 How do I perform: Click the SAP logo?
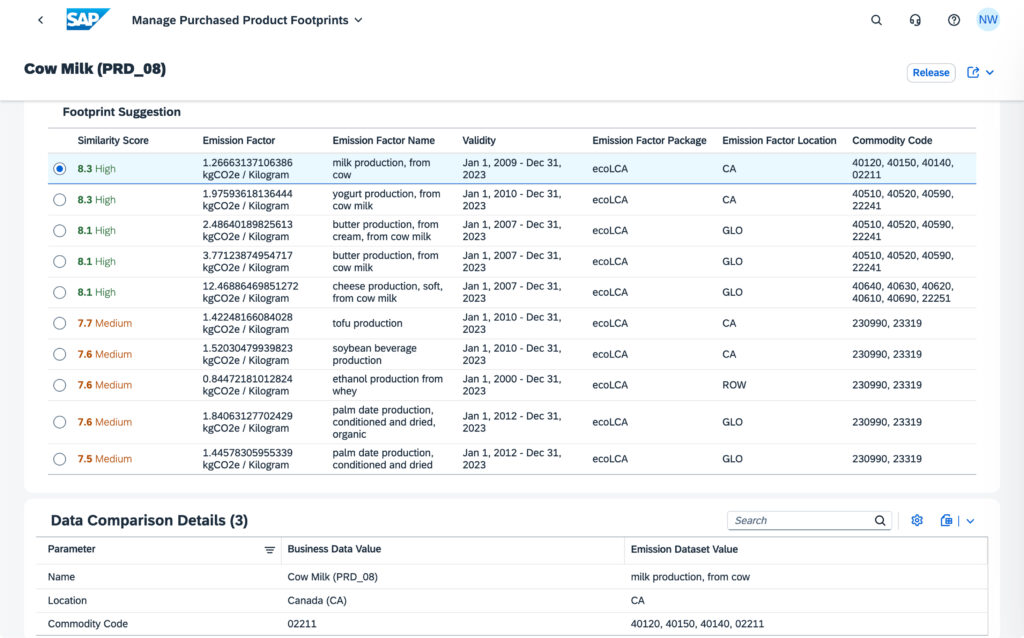point(88,20)
